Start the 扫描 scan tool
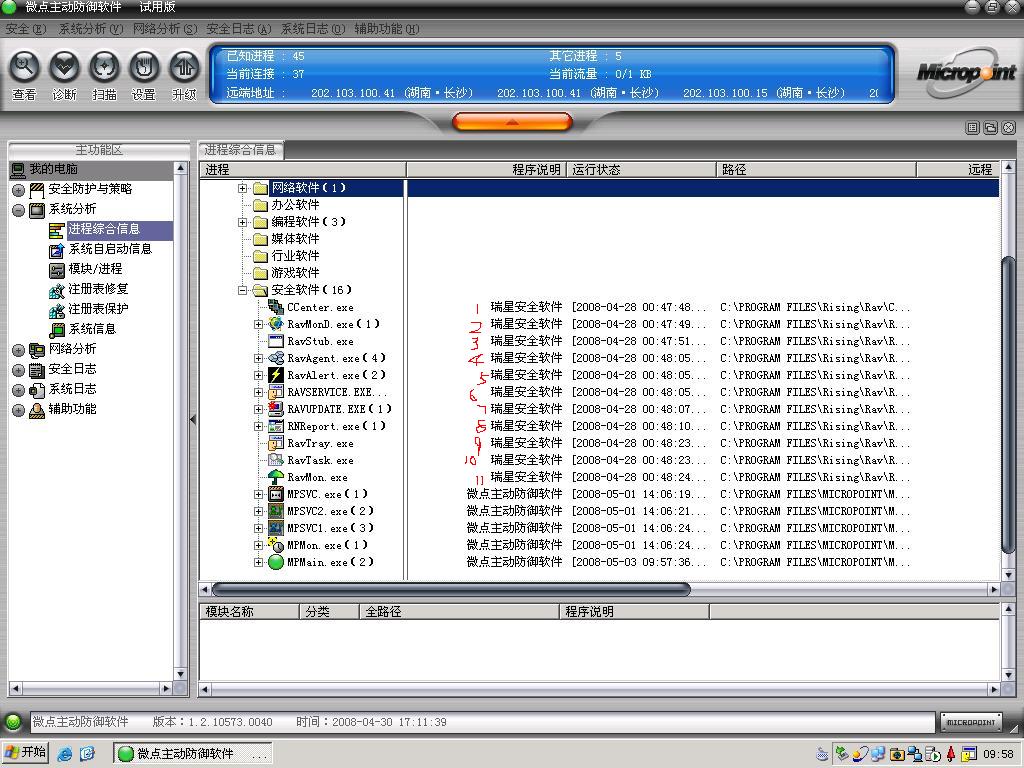 point(104,67)
